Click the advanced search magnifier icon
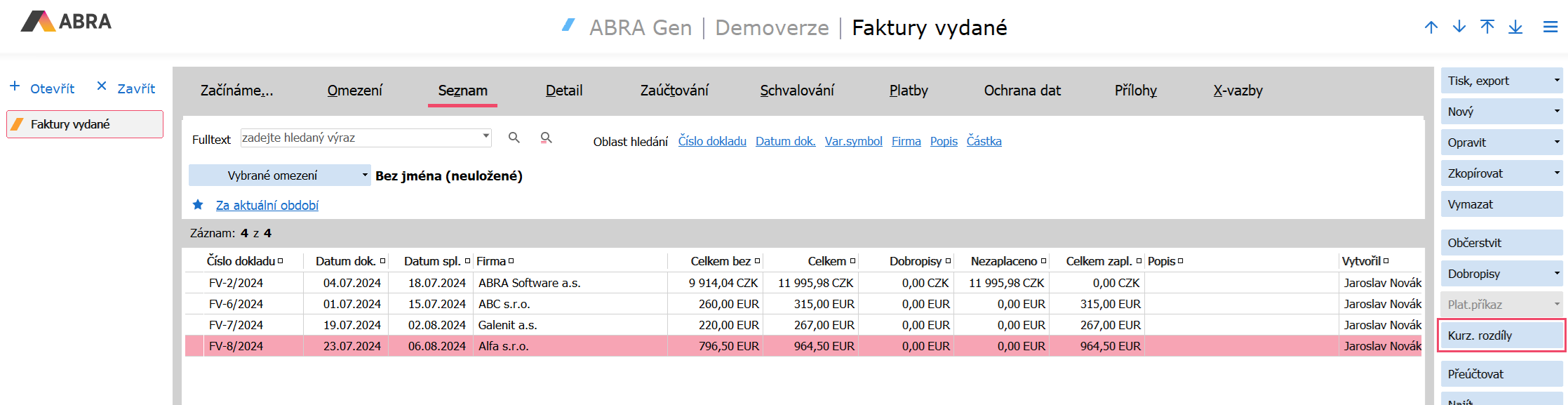This screenshot has height=405, width=1568. (546, 138)
